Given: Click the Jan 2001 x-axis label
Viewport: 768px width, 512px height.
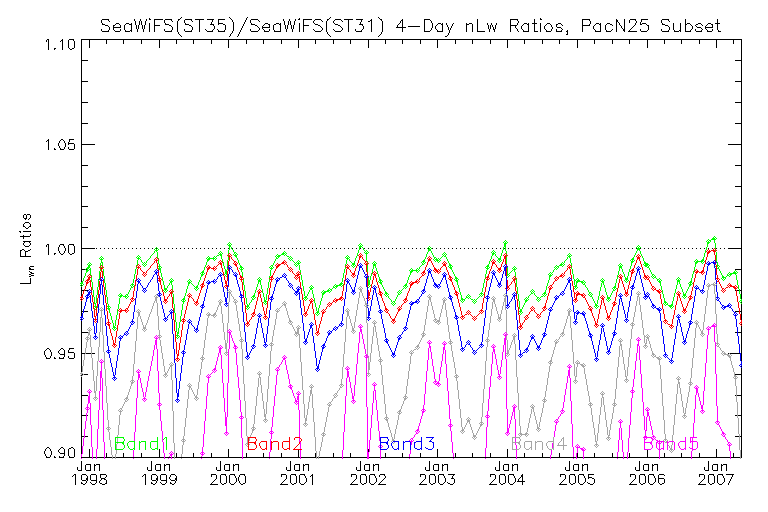Looking at the screenshot, I should pyautogui.click(x=298, y=473).
